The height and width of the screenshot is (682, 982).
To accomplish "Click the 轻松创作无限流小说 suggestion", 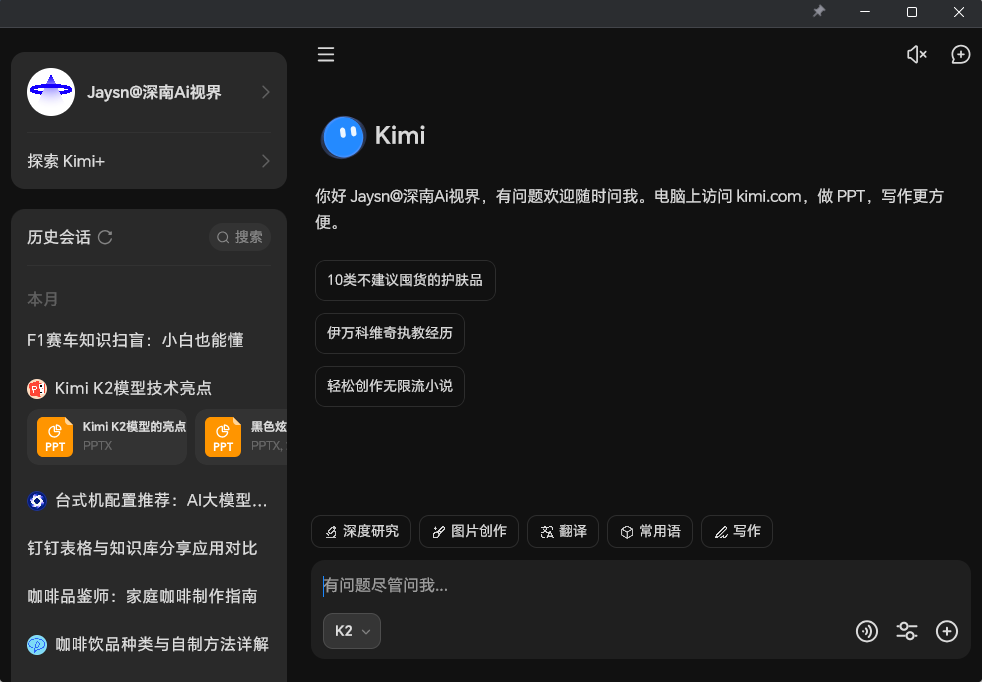I will (x=390, y=386).
